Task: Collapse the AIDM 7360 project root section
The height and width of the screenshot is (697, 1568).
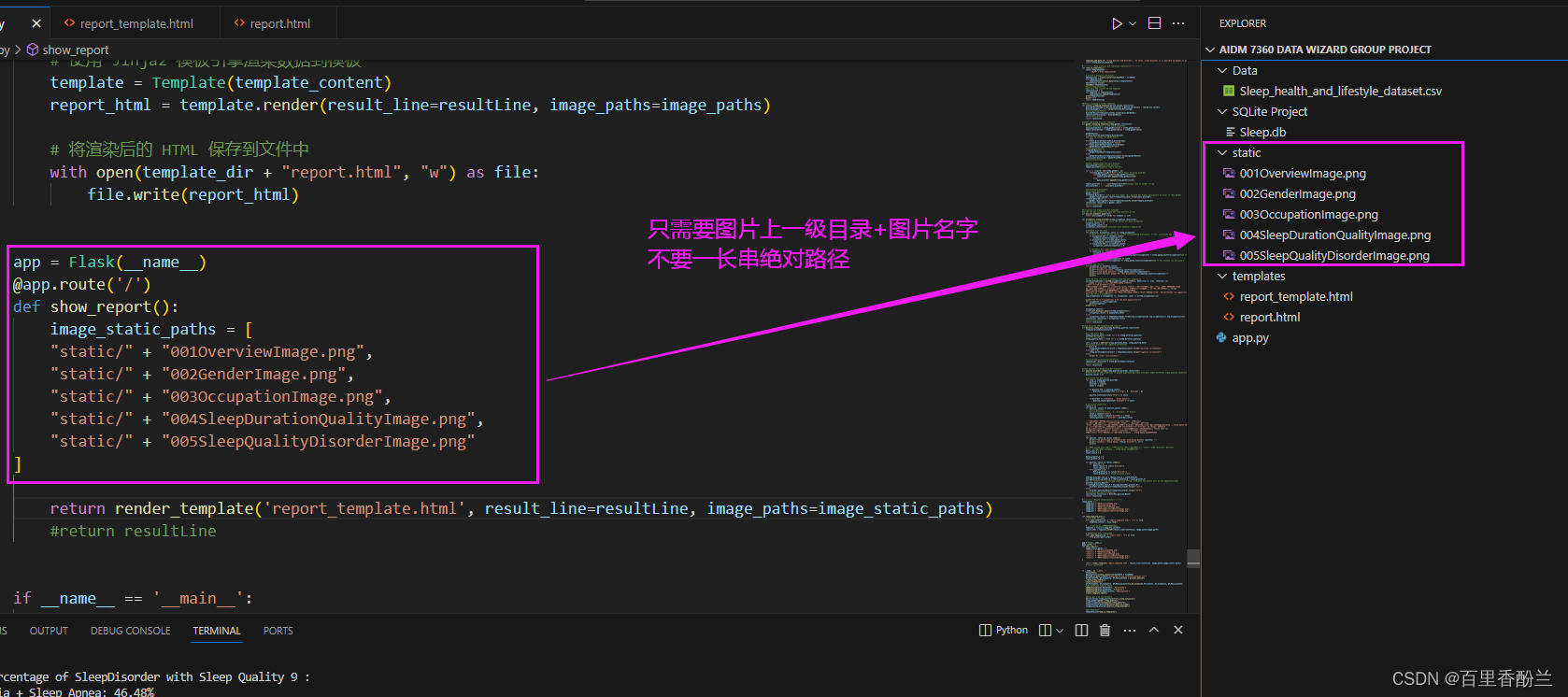Action: point(1210,50)
